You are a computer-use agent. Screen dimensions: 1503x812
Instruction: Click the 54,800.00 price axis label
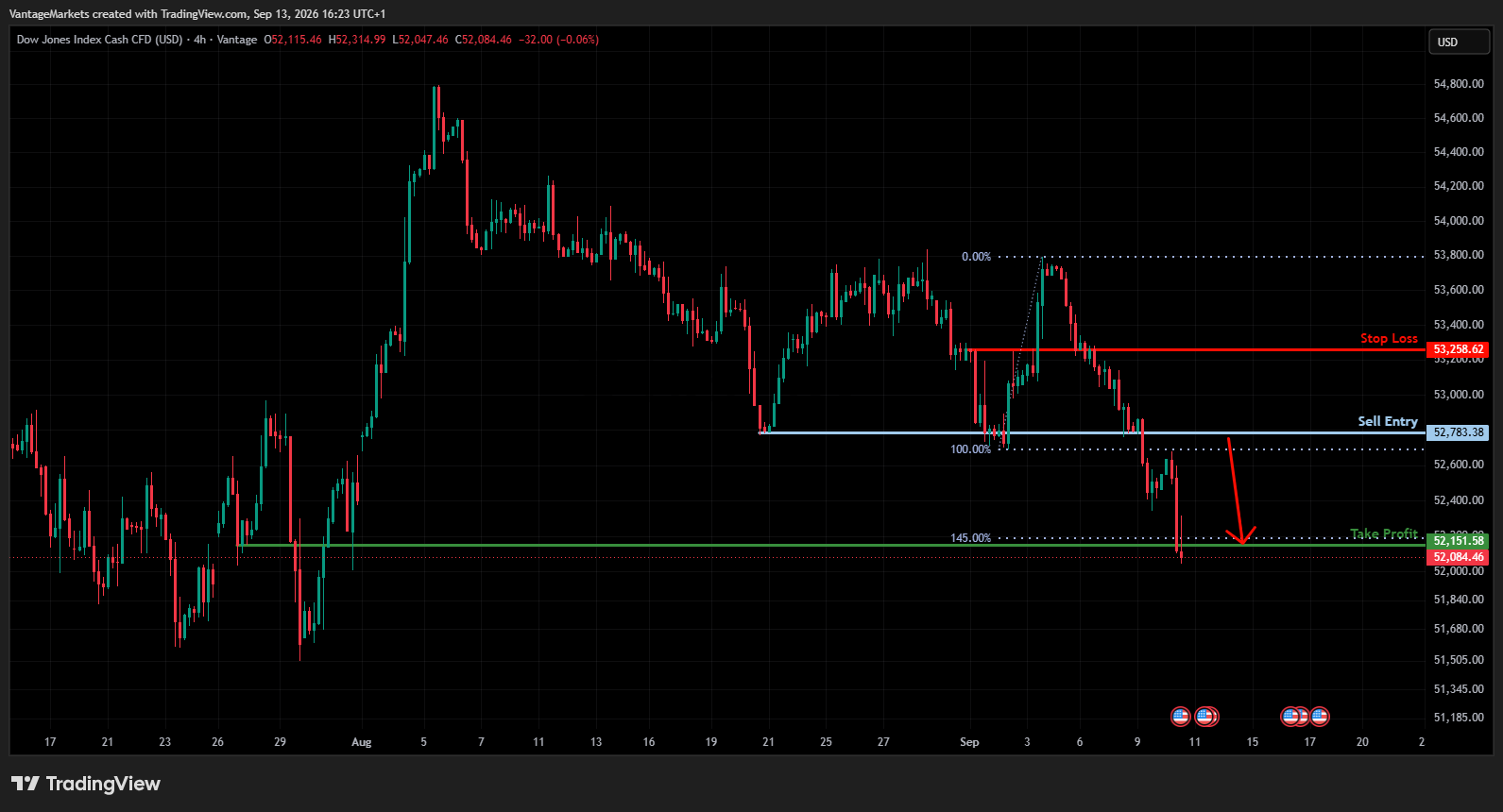tap(1459, 84)
